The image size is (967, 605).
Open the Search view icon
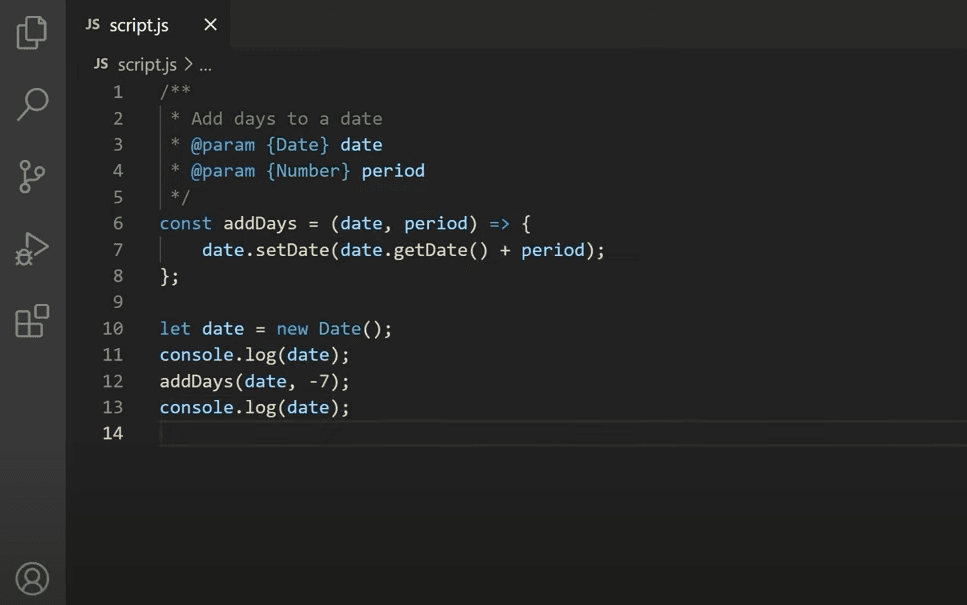[32, 104]
